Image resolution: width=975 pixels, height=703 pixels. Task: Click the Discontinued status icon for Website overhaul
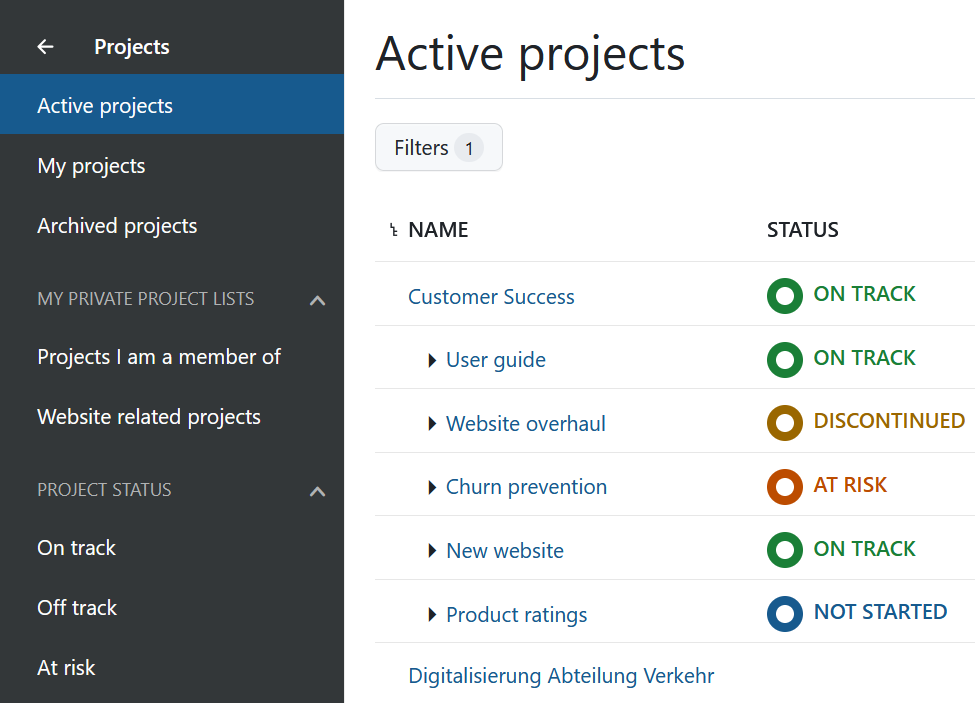click(784, 423)
